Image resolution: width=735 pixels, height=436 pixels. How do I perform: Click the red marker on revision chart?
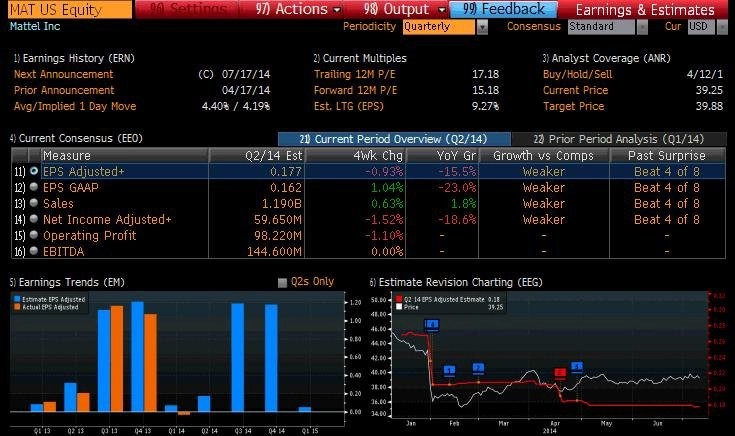tap(560, 373)
